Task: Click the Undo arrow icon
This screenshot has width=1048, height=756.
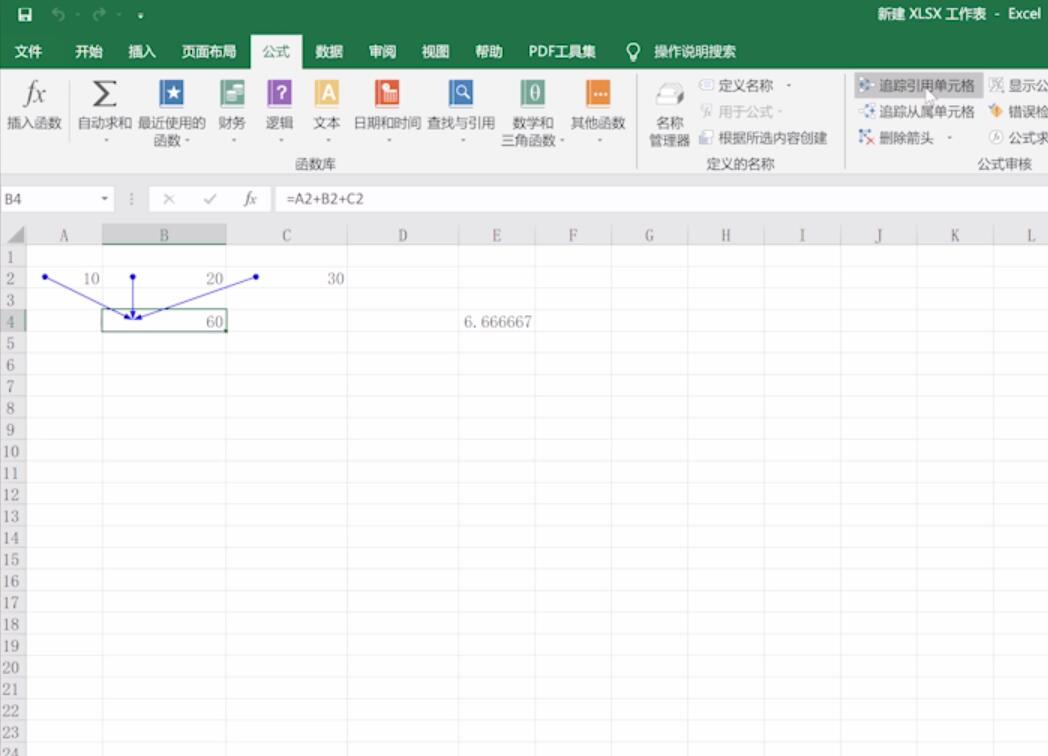Action: click(58, 15)
